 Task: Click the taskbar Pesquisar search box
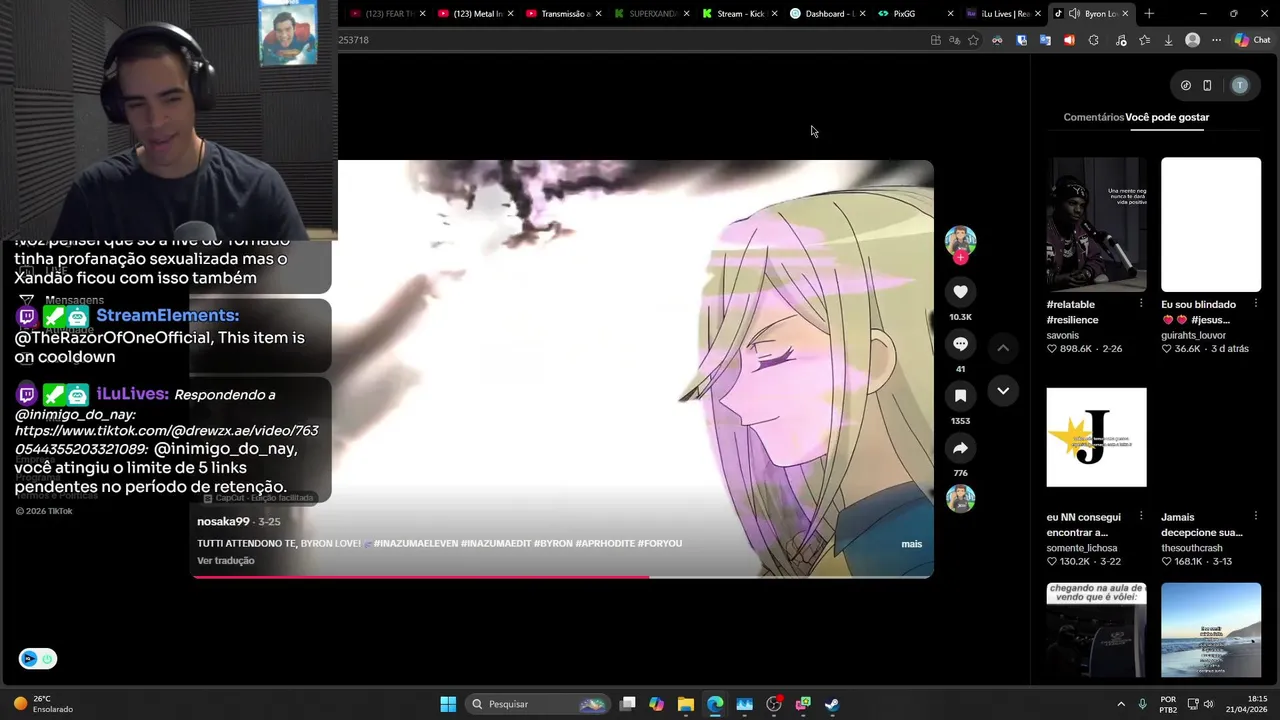click(x=539, y=704)
